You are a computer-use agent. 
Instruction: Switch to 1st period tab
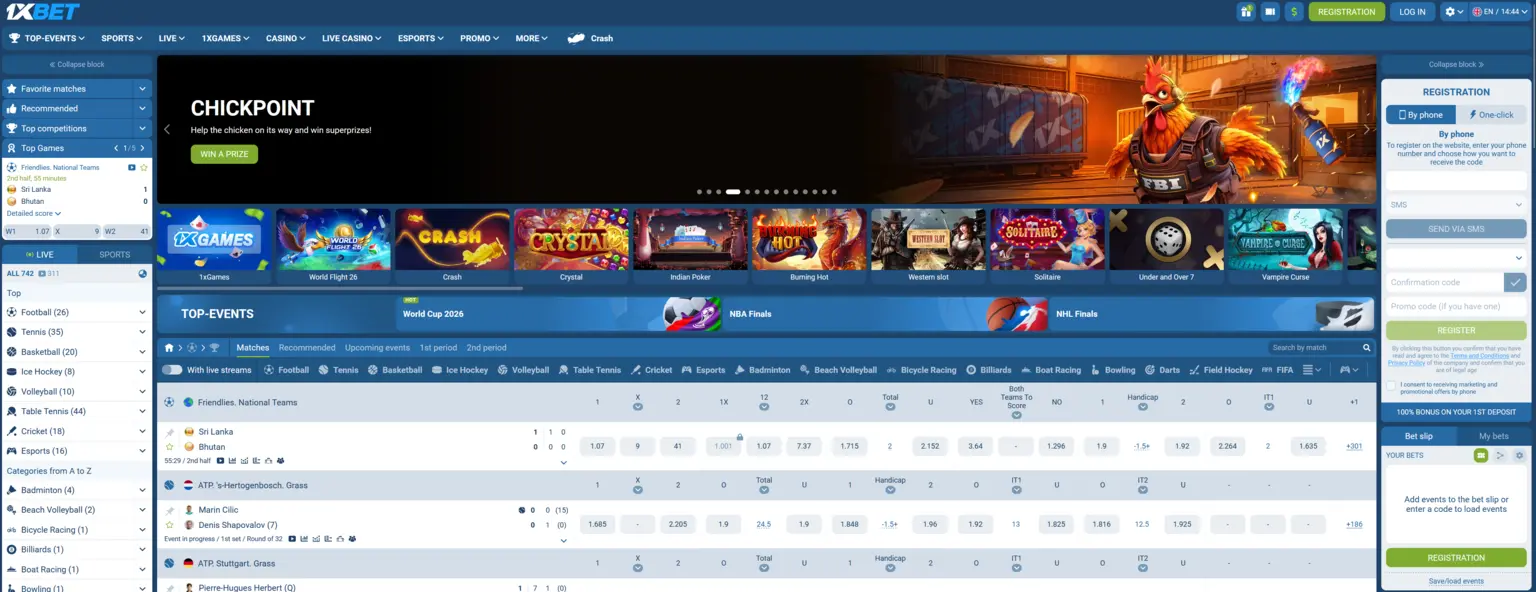438,348
